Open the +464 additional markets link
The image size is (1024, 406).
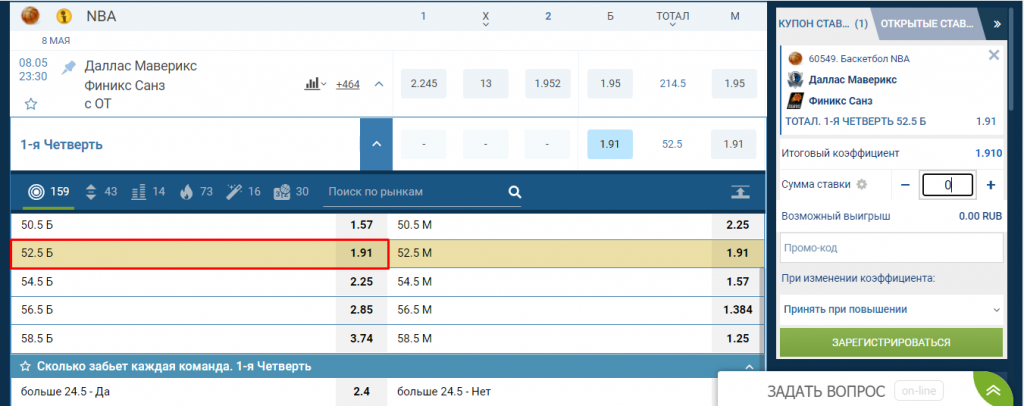pos(348,84)
